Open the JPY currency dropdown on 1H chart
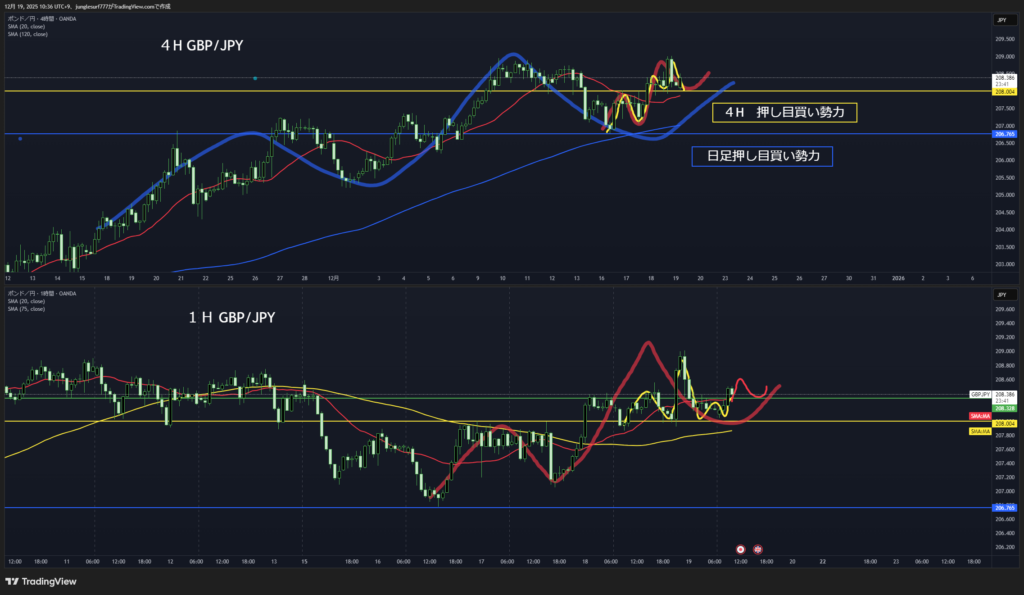 (1000, 294)
